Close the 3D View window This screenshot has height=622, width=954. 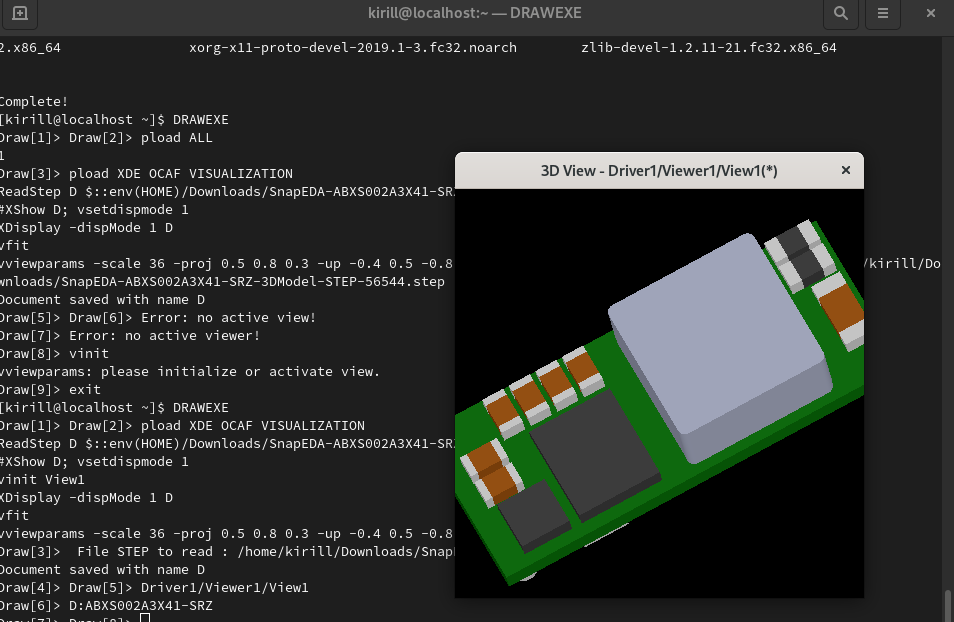tap(846, 171)
